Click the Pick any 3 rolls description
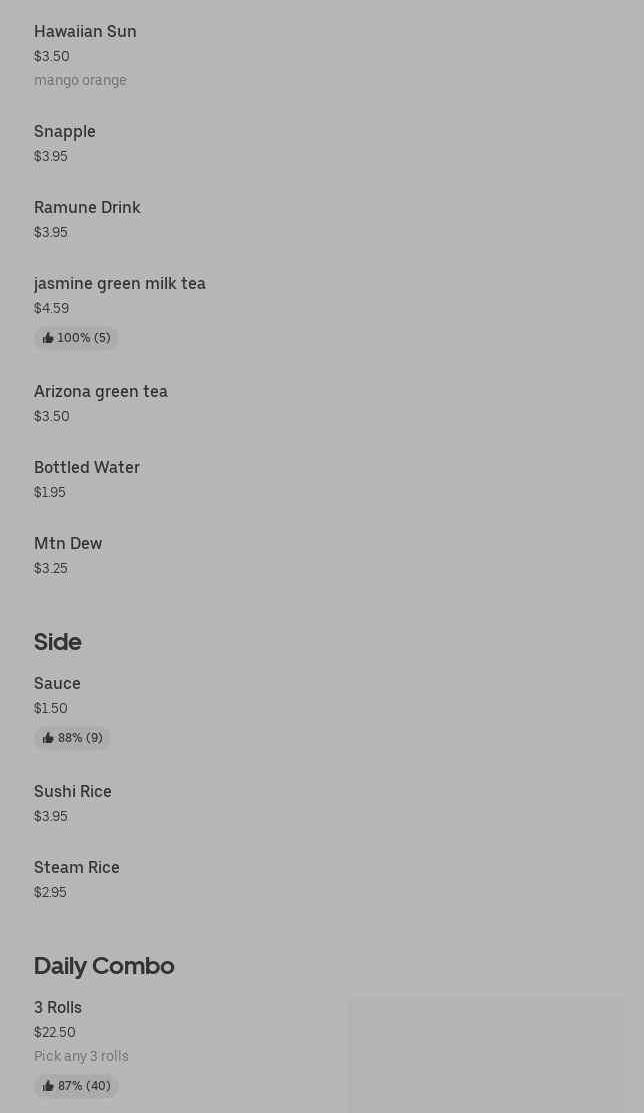The width and height of the screenshot is (644, 1113). 81,1056
